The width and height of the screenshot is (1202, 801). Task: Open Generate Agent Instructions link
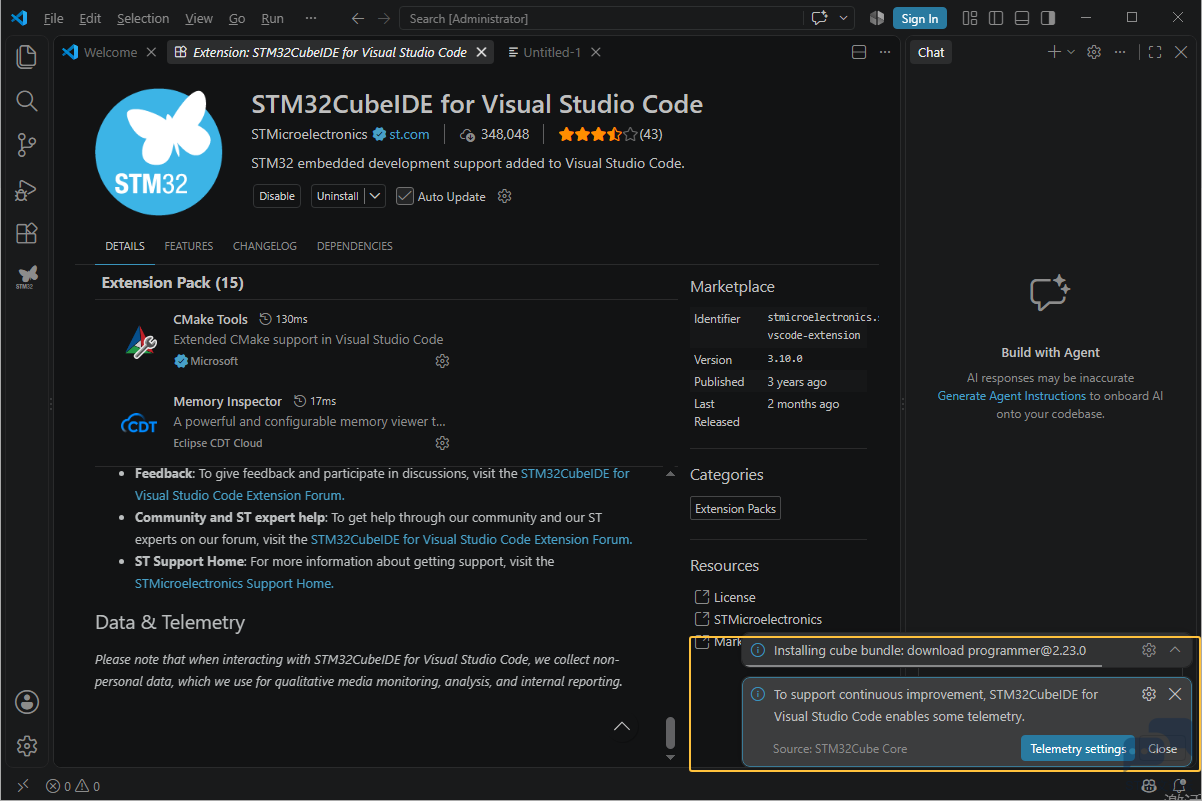click(1011, 396)
